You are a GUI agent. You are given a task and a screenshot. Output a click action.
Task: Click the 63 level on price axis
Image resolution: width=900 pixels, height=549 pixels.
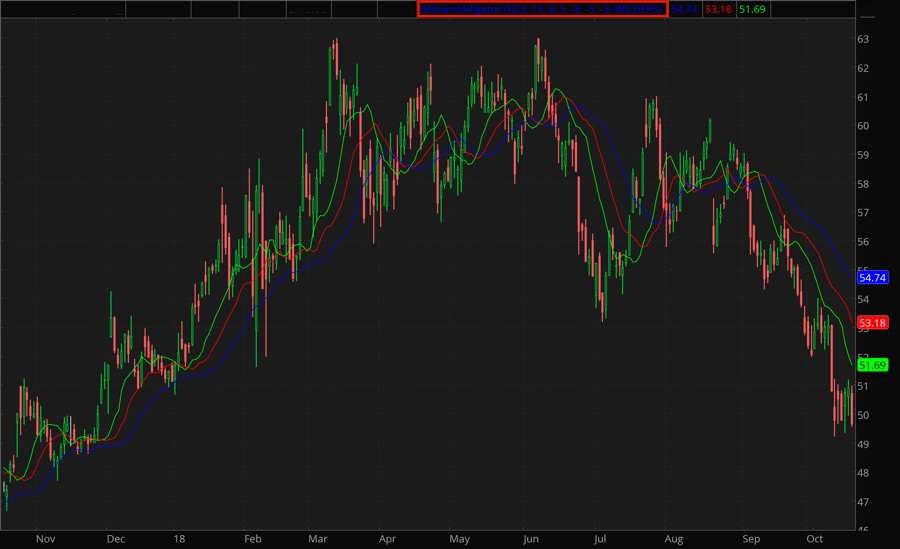(863, 39)
